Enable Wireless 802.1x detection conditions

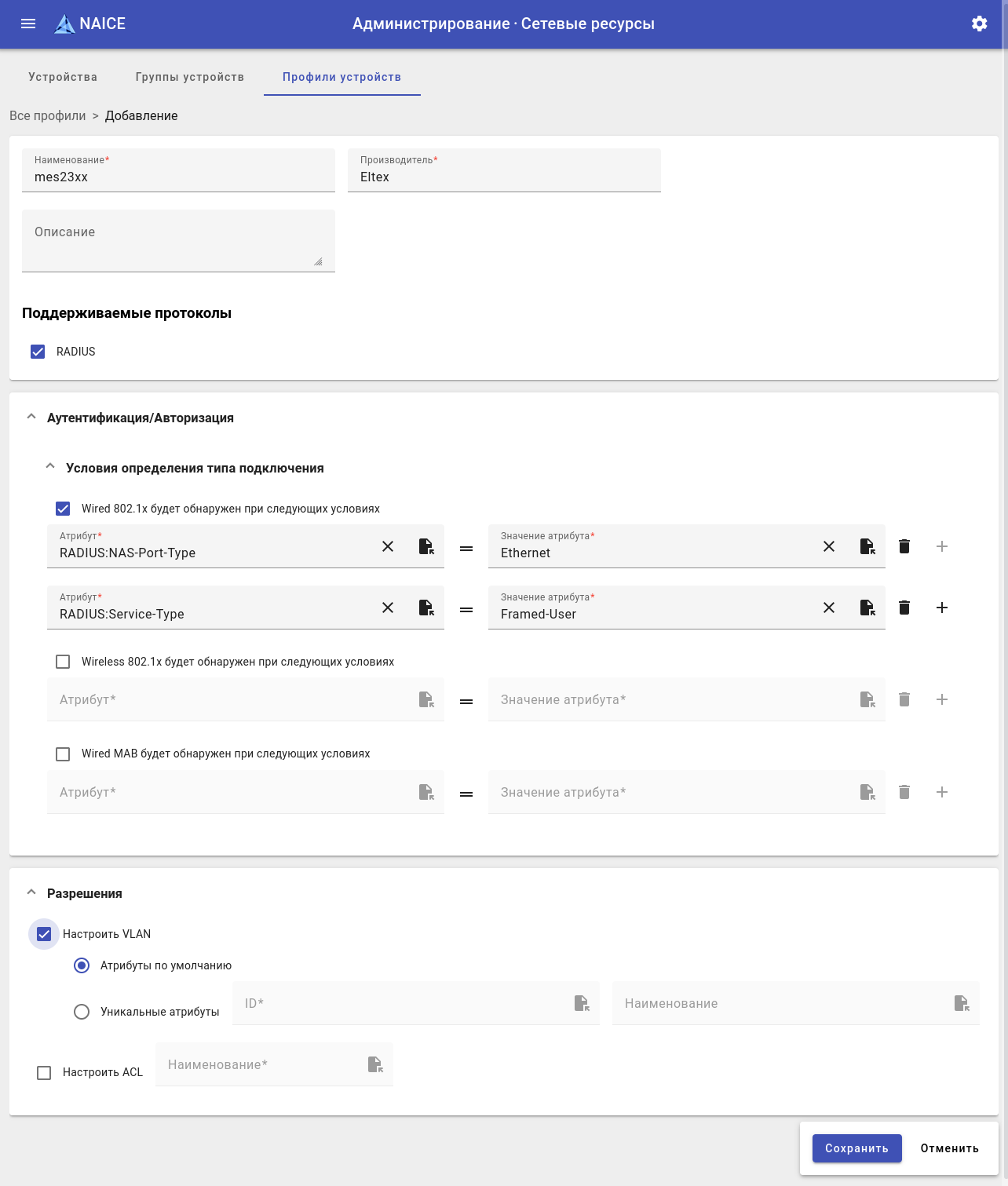[x=63, y=662]
